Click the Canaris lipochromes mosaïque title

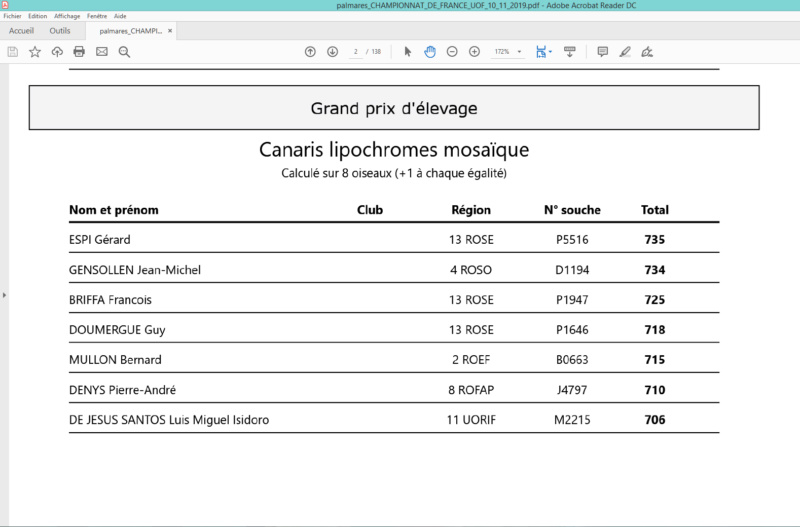pos(394,149)
